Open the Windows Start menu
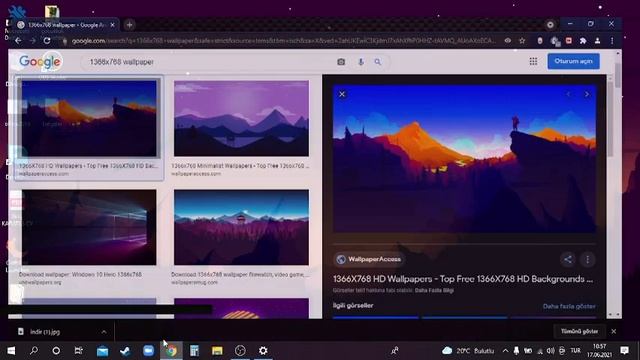 (11, 350)
